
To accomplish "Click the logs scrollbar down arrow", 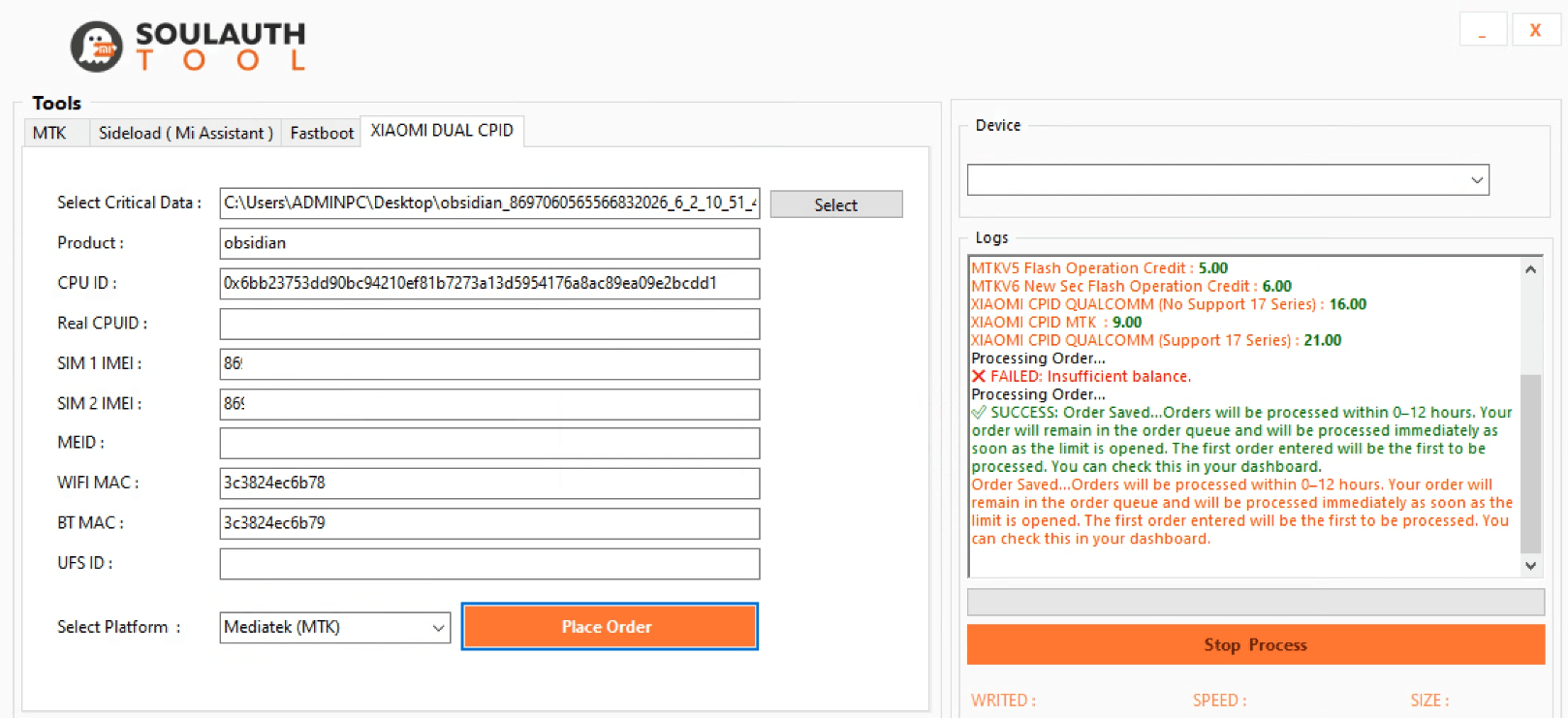I will tap(1530, 566).
